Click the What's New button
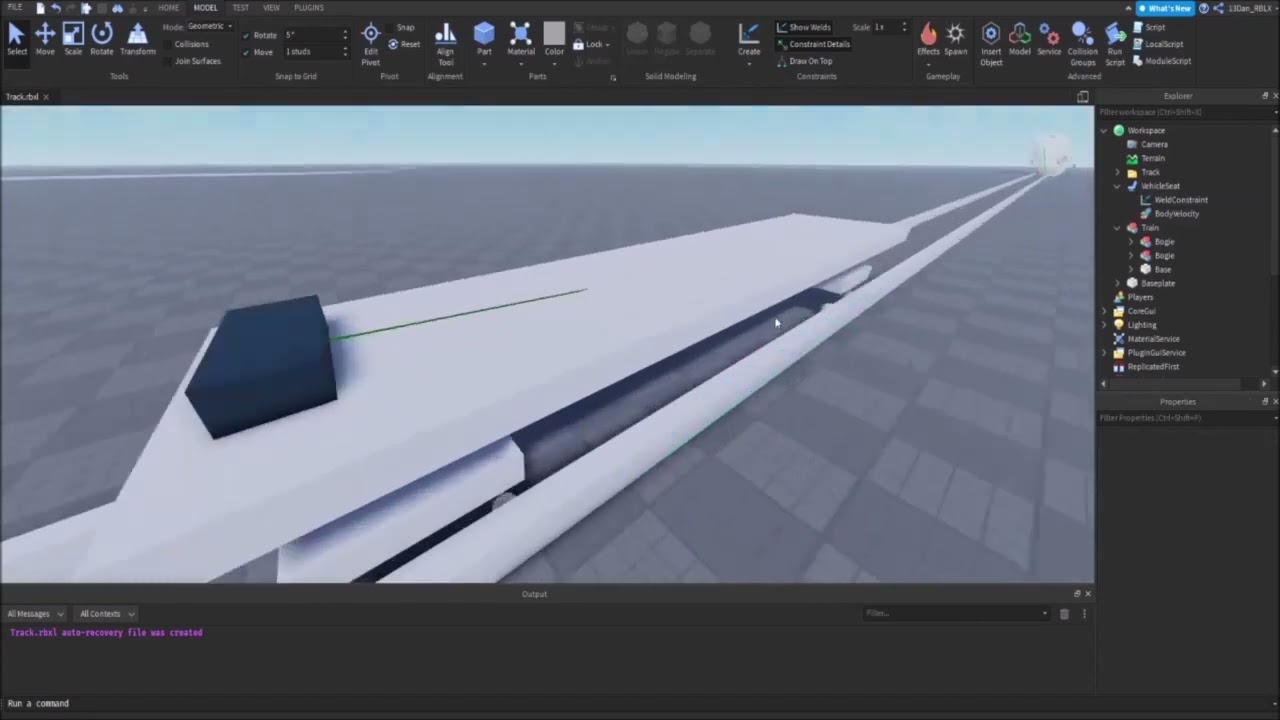This screenshot has height=720, width=1280. [1165, 8]
